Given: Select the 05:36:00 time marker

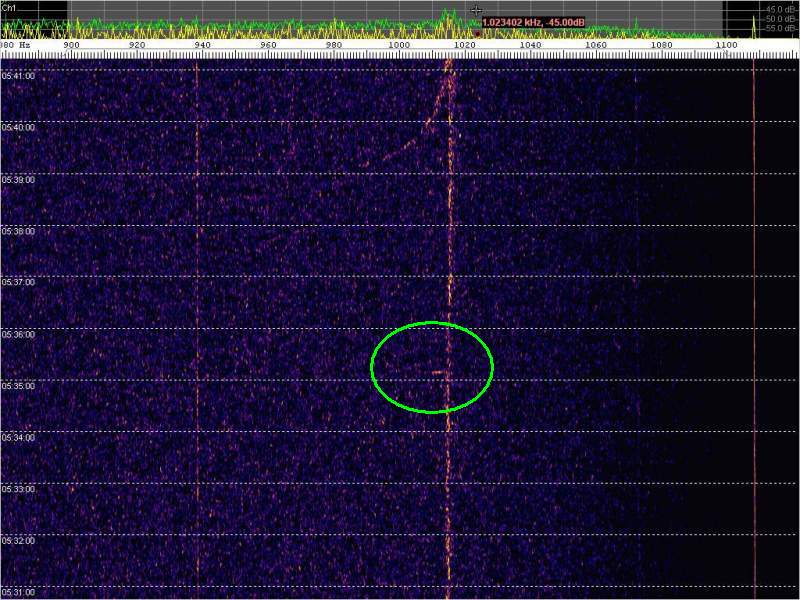Looking at the screenshot, I should click(18, 334).
